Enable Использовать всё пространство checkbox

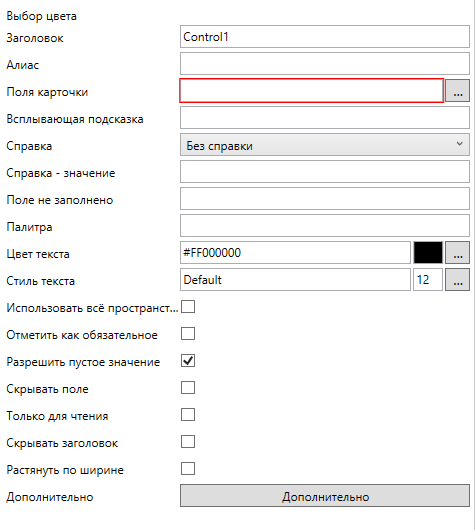coord(188,307)
